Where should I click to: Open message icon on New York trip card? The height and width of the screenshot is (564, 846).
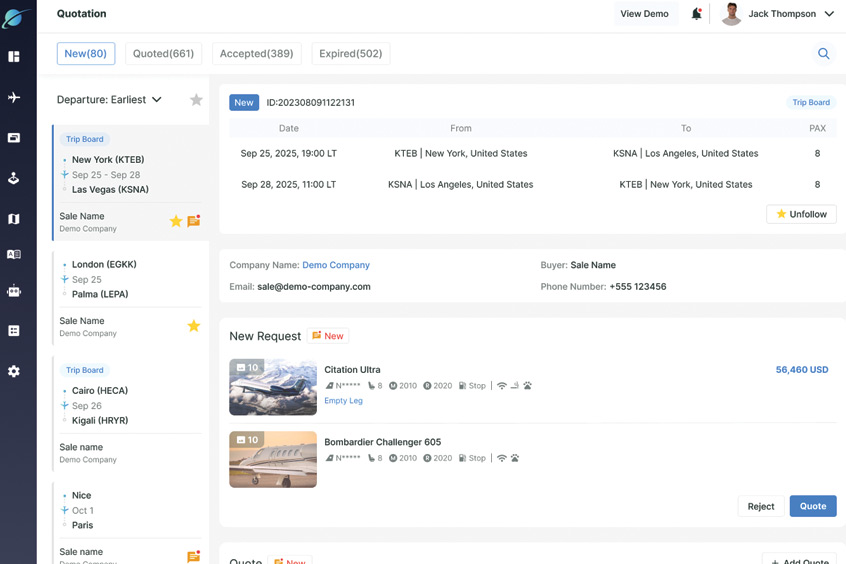click(x=194, y=221)
